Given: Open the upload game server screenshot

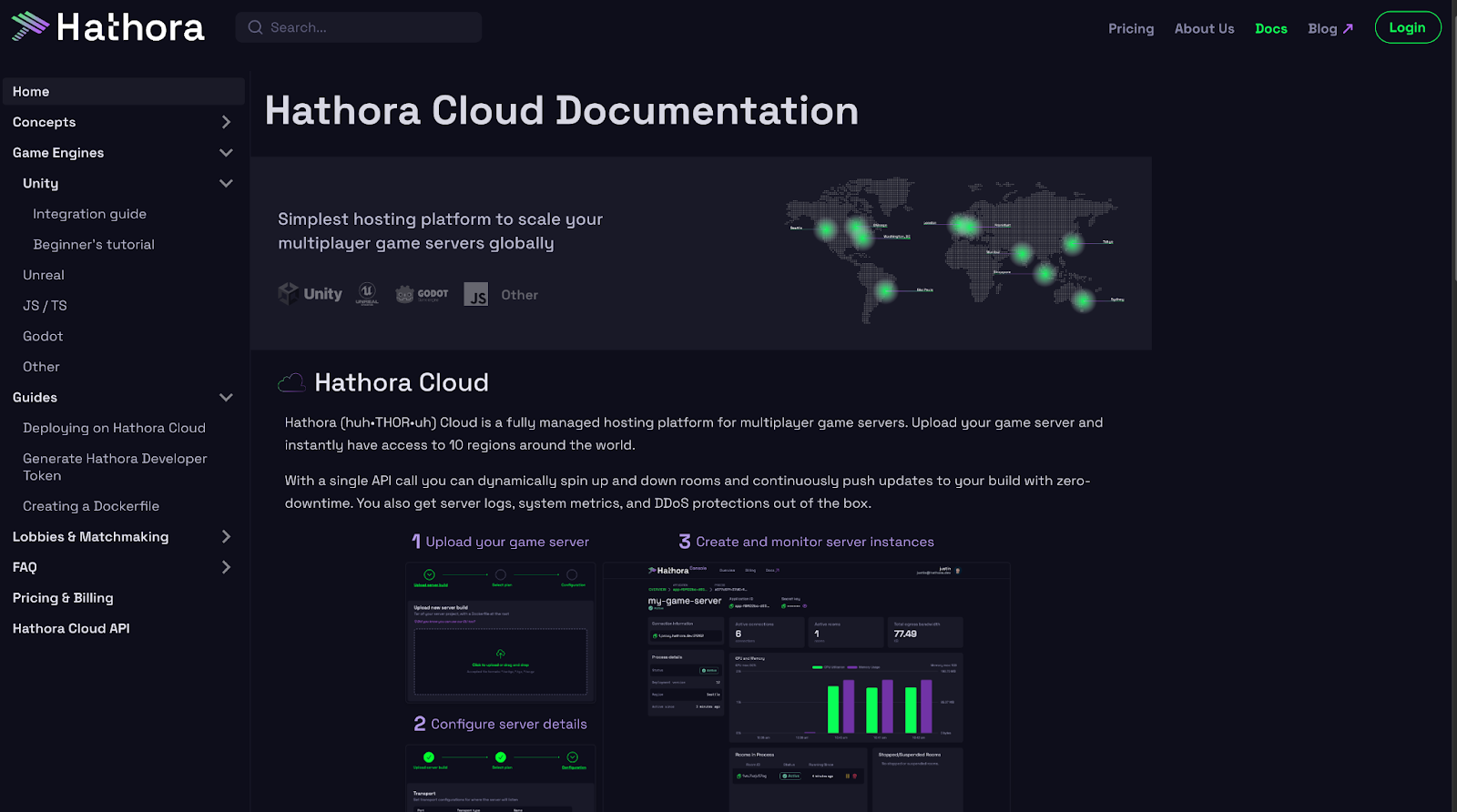Looking at the screenshot, I should click(x=500, y=633).
